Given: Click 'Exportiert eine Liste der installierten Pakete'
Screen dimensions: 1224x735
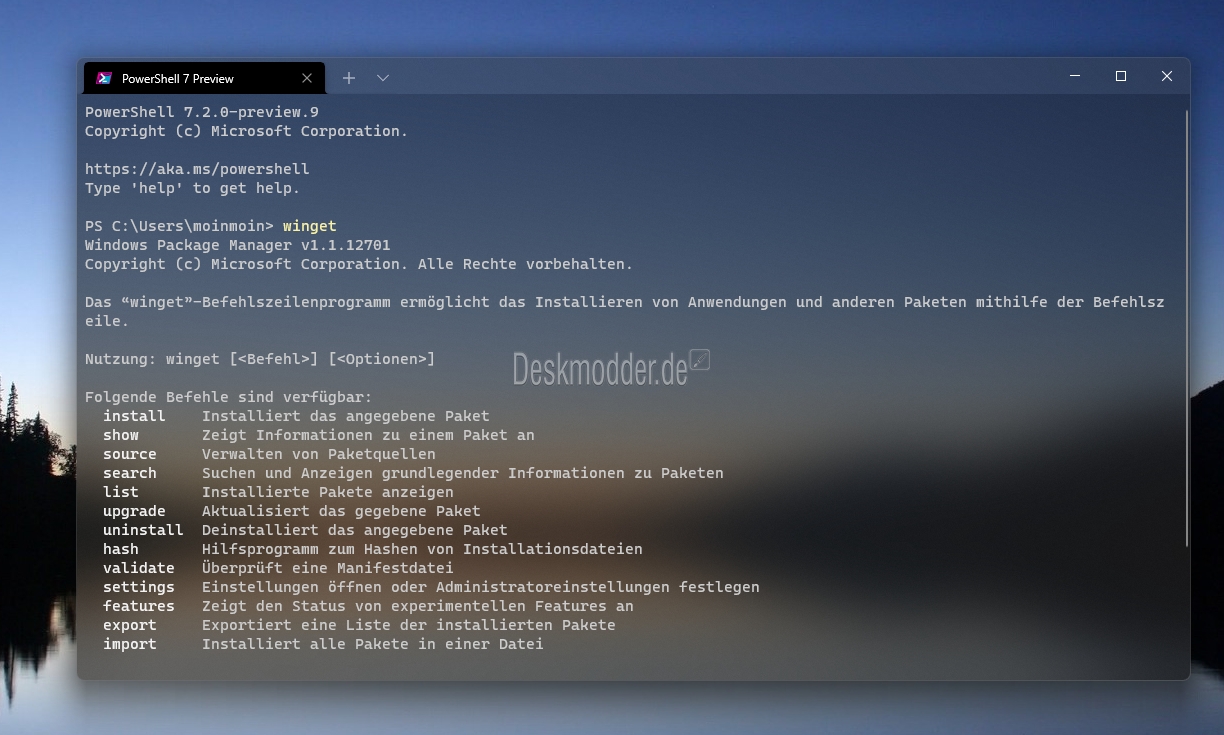Looking at the screenshot, I should pyautogui.click(x=409, y=625).
